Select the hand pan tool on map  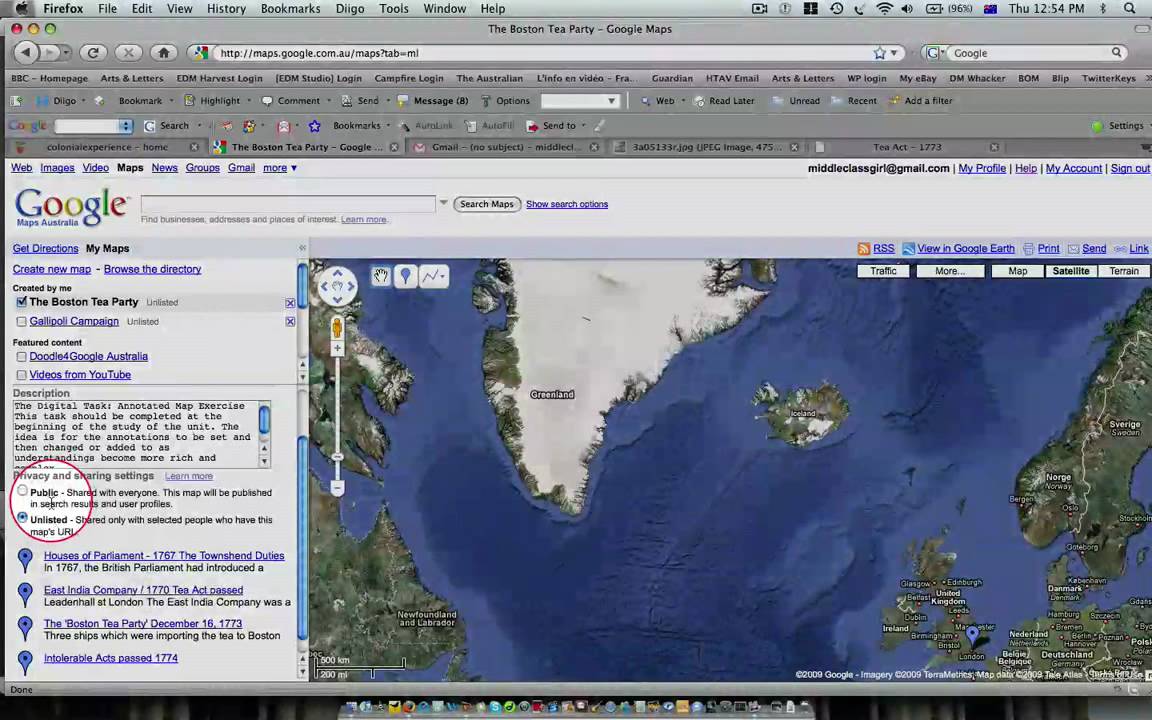coord(381,276)
